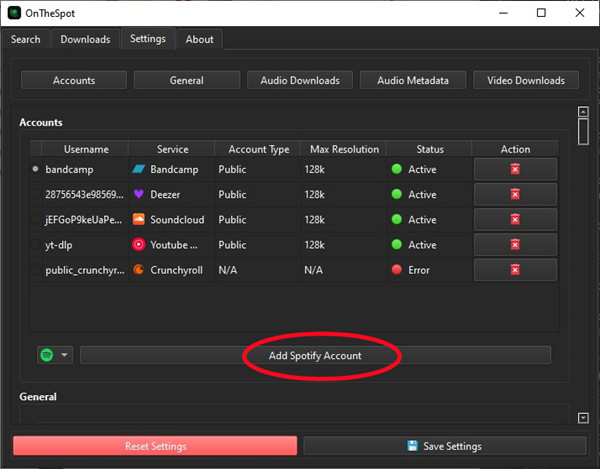Click the Crunchyroll orange logo icon

(x=139, y=270)
